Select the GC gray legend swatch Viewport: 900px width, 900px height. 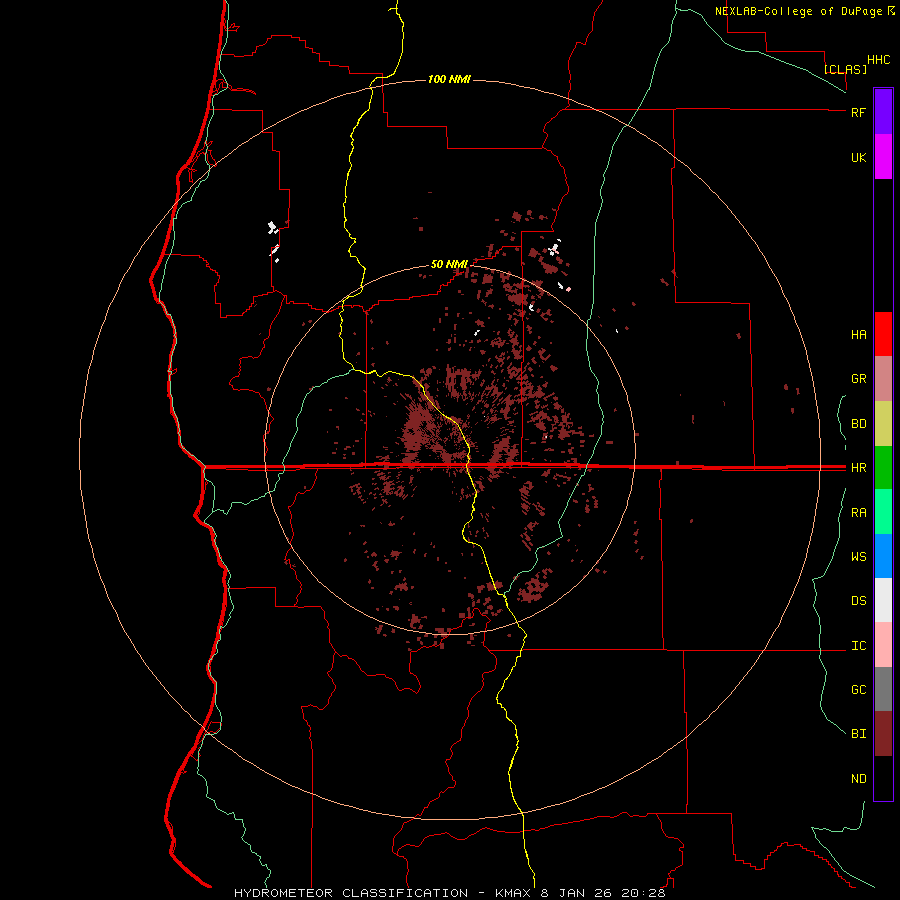tap(883, 689)
